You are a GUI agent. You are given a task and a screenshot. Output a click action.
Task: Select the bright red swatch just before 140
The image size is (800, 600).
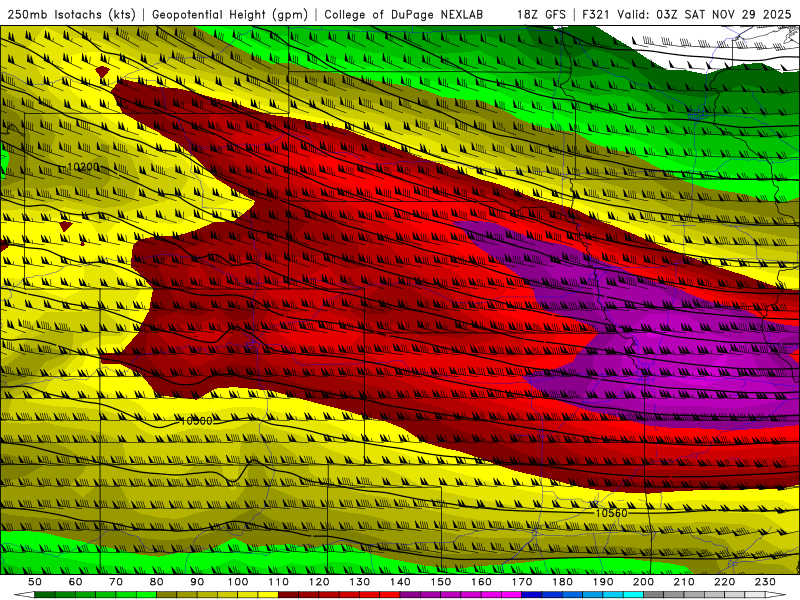coord(390,595)
